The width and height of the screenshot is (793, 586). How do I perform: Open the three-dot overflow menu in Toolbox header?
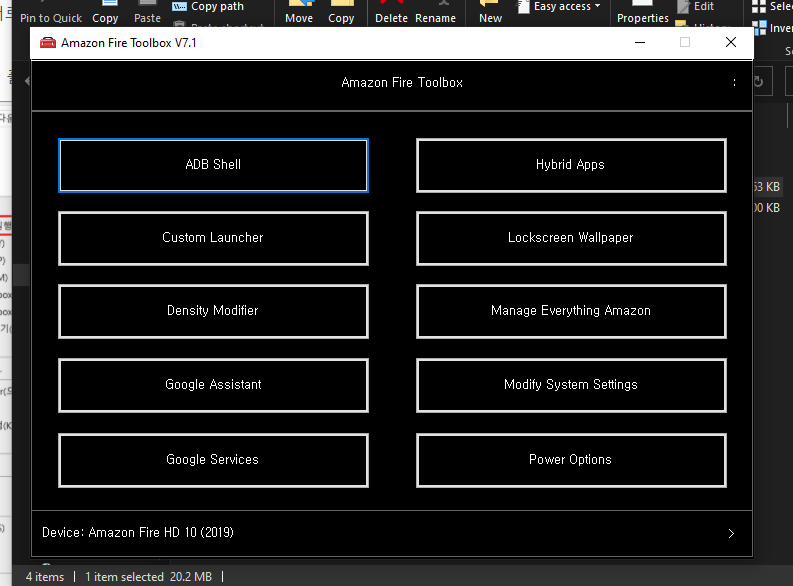(734, 82)
